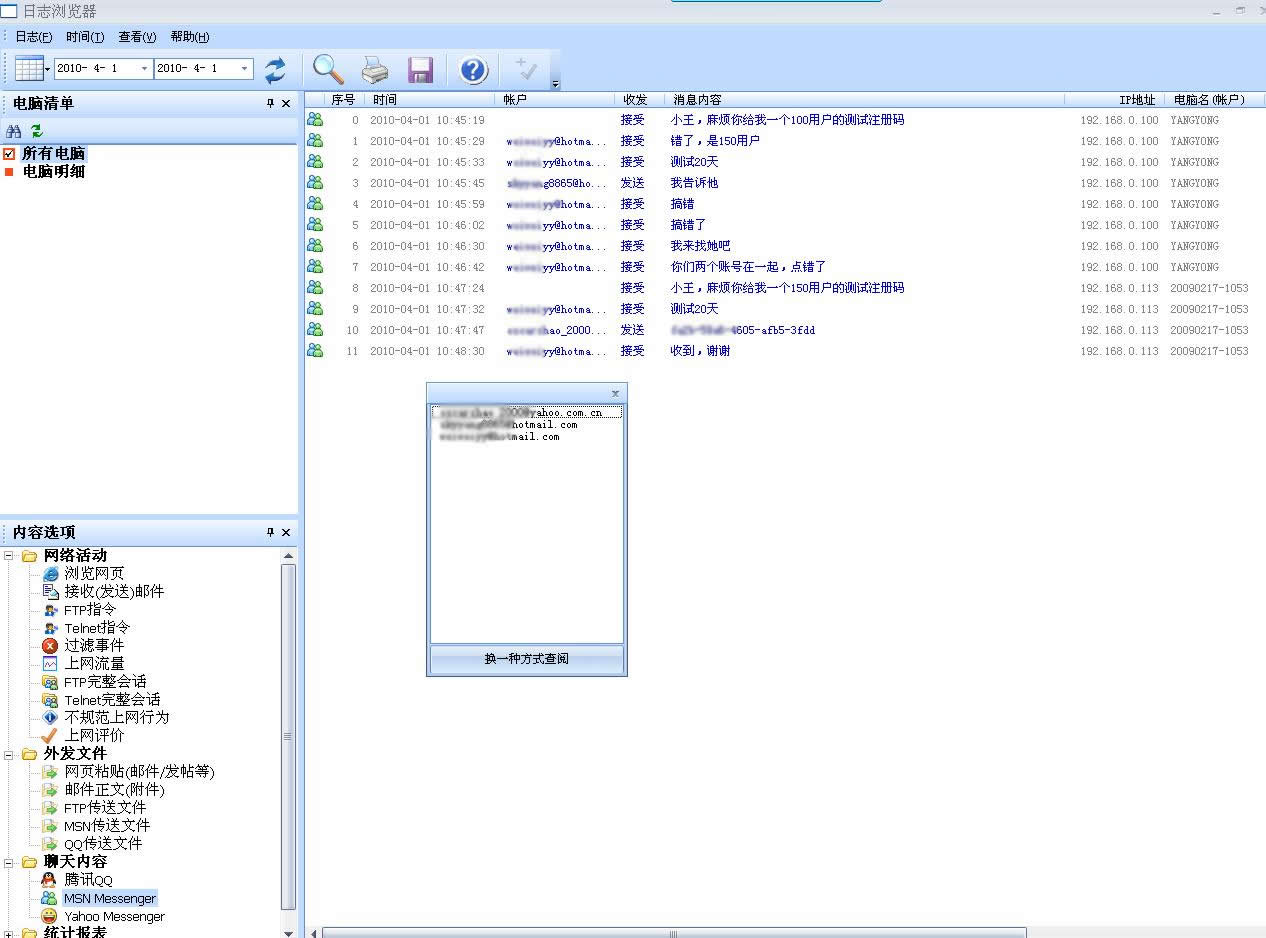Select 不规范上网行为 in the content tree
Screen dimensions: 1266x938
(117, 717)
